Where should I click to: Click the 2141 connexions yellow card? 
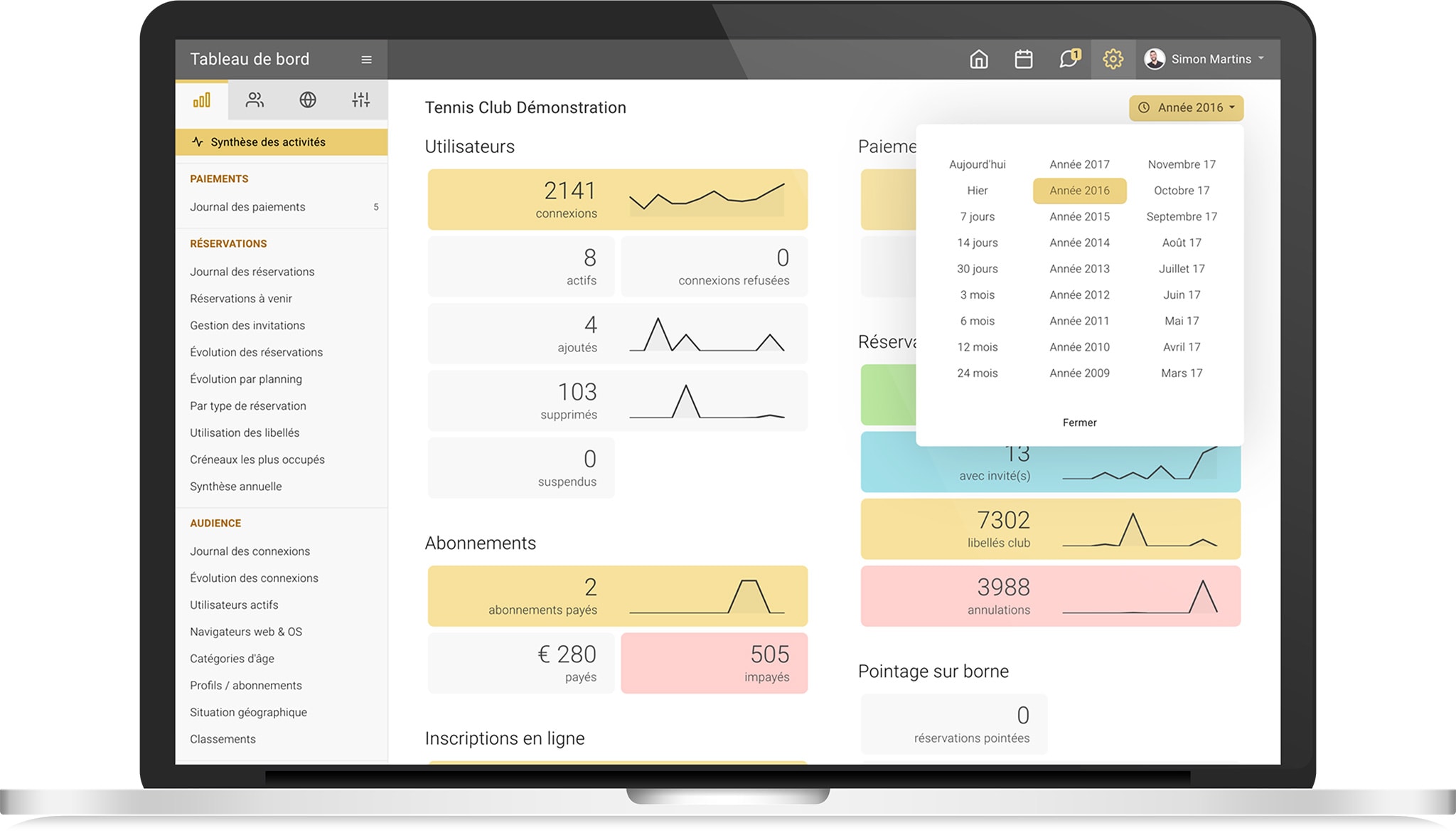coord(617,199)
